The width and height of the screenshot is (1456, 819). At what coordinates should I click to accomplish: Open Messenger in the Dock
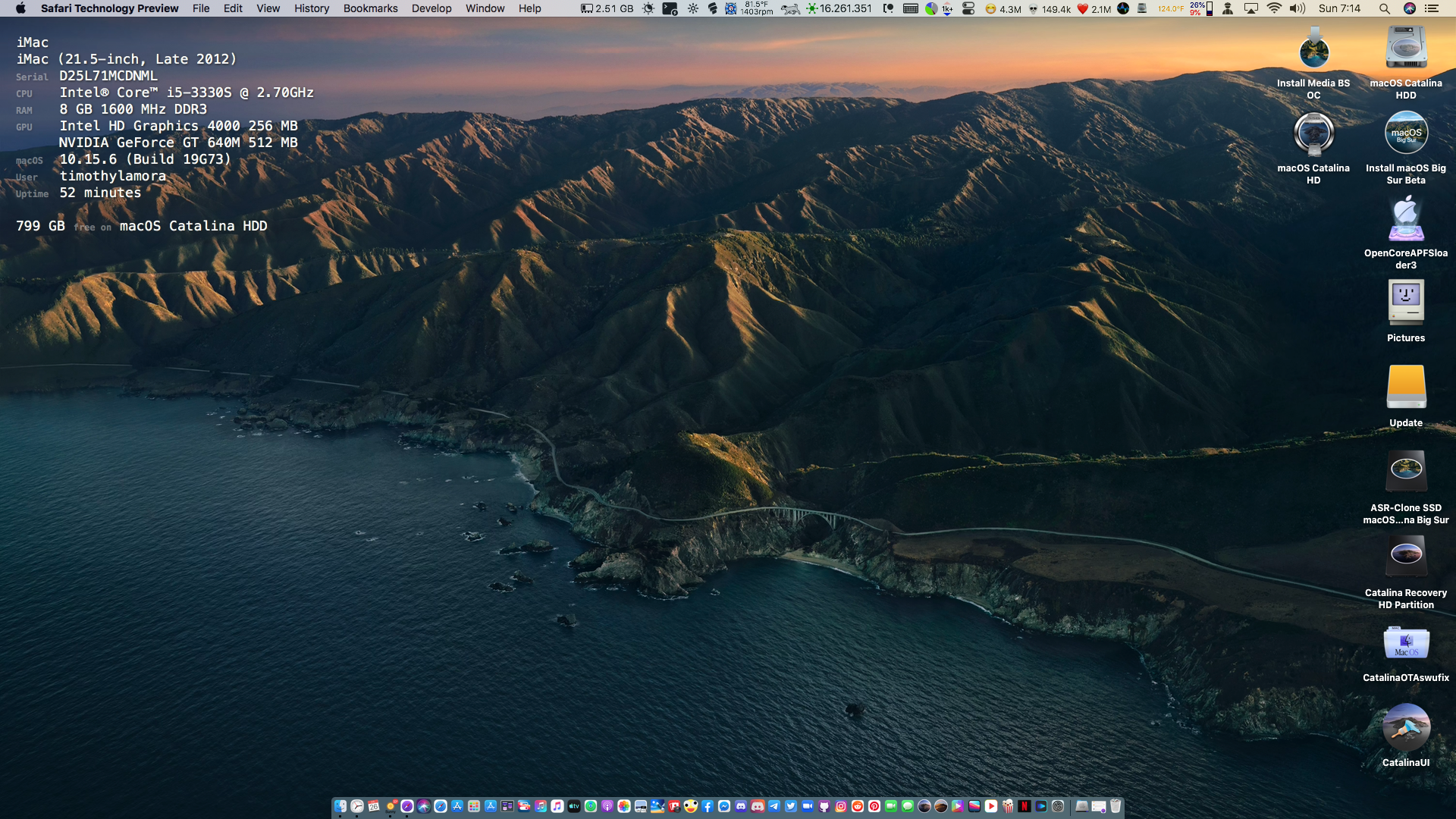tap(724, 806)
